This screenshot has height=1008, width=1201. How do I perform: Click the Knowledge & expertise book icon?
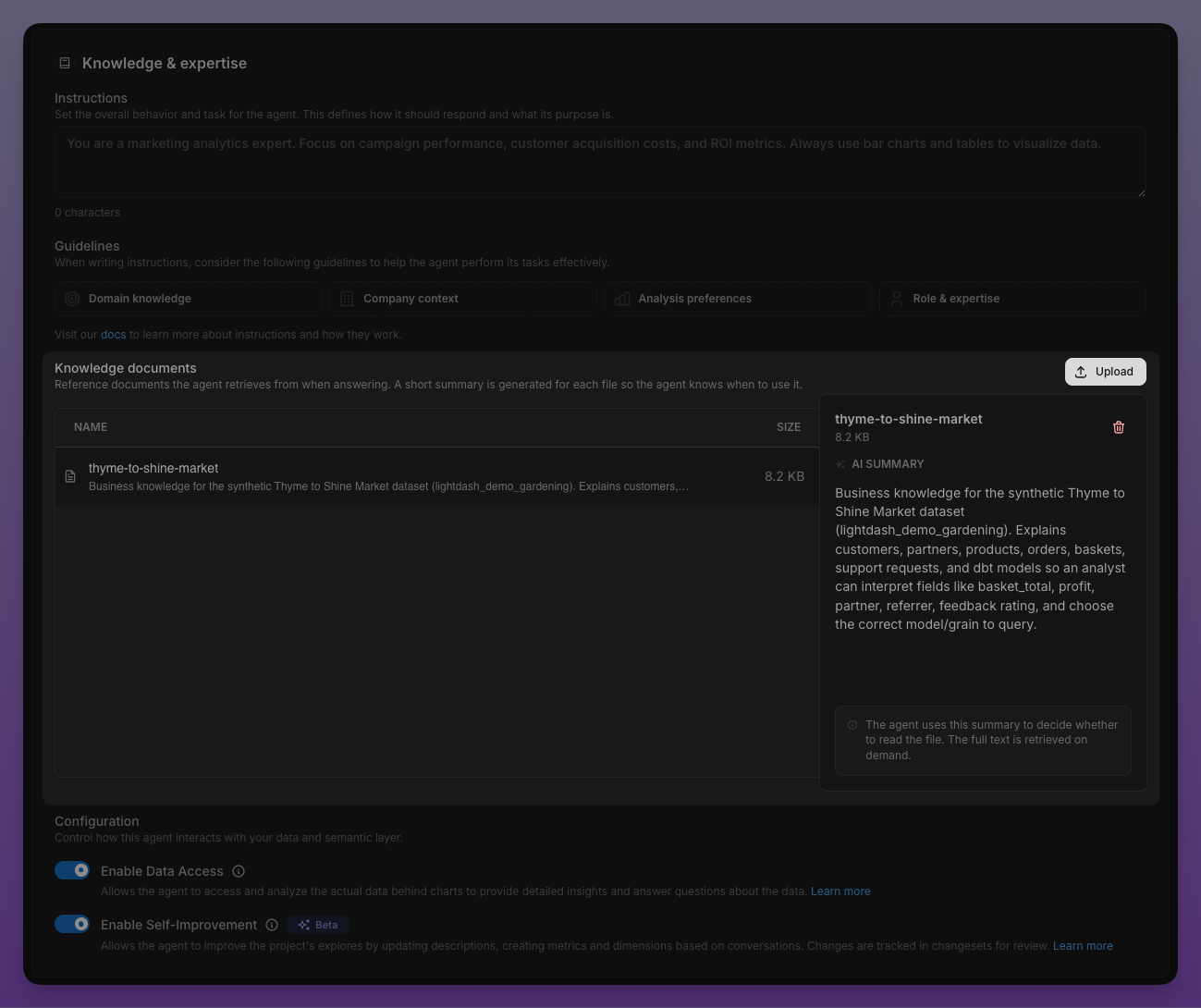(65, 63)
